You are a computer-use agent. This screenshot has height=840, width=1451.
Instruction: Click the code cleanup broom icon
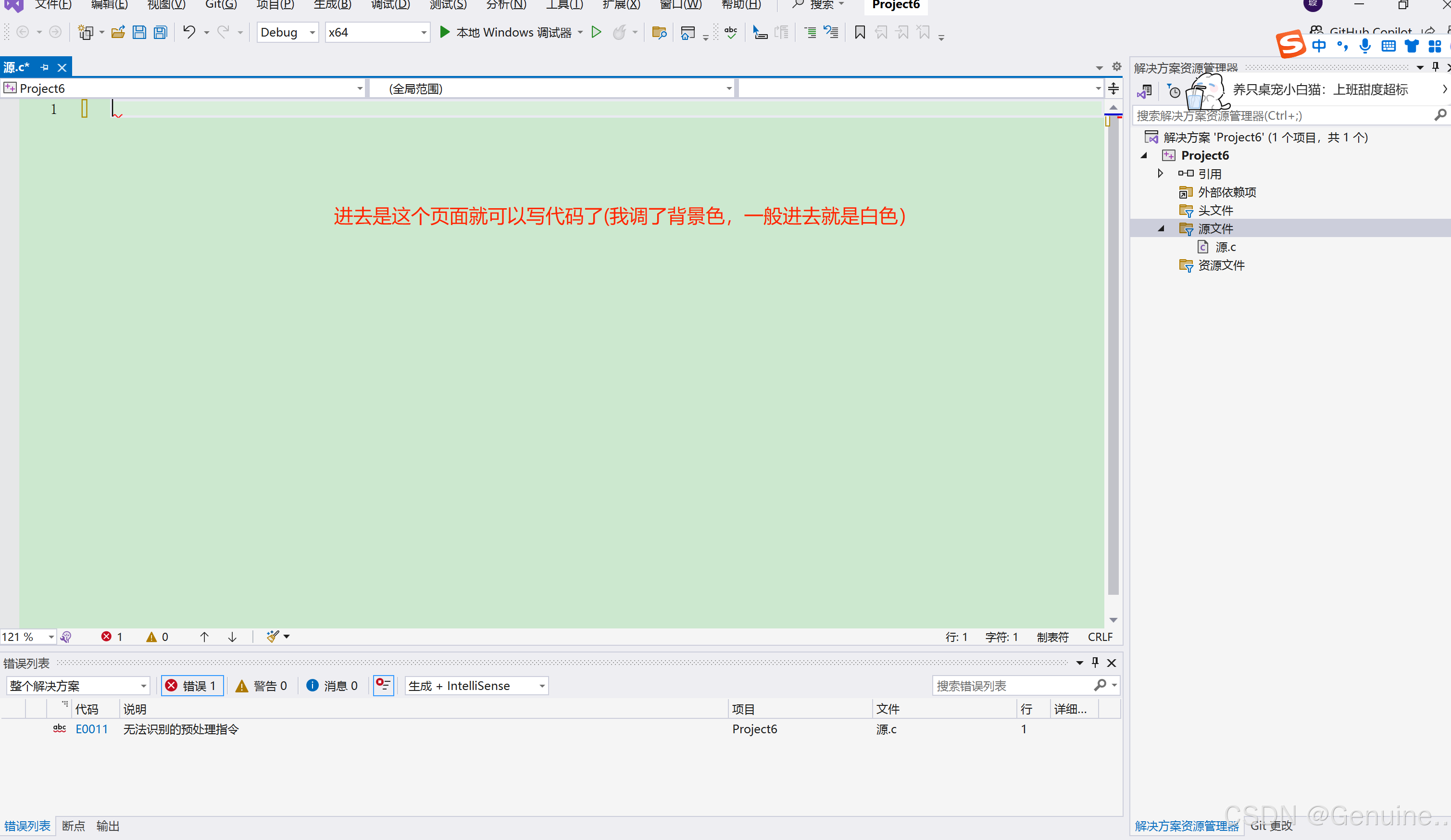272,636
